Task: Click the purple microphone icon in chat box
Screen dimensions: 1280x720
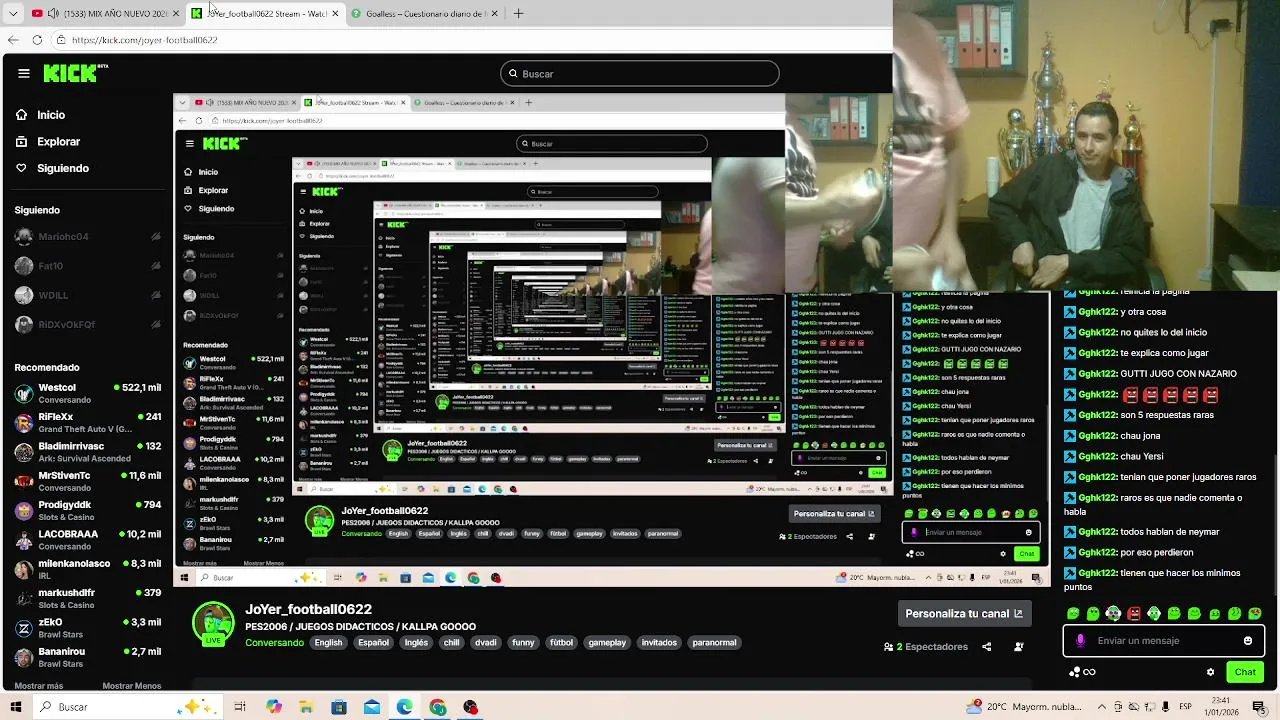Action: coord(1080,641)
